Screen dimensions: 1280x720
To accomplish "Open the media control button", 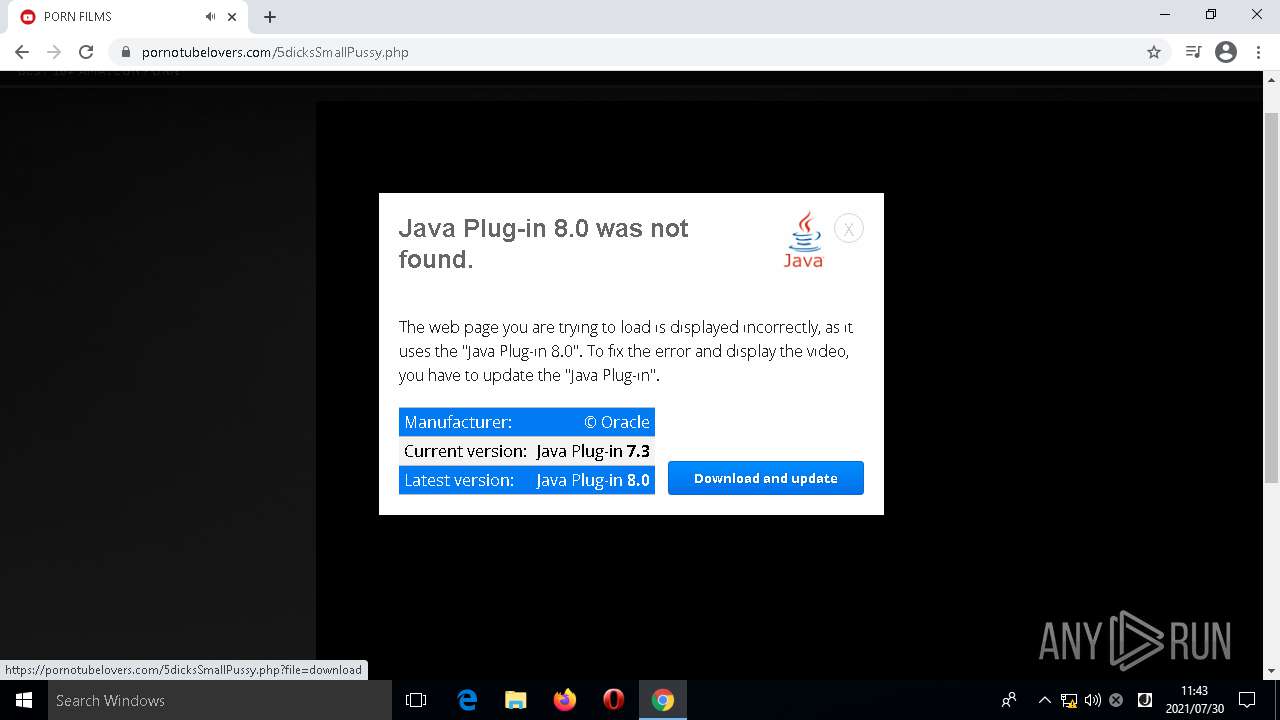I will pyautogui.click(x=1193, y=52).
